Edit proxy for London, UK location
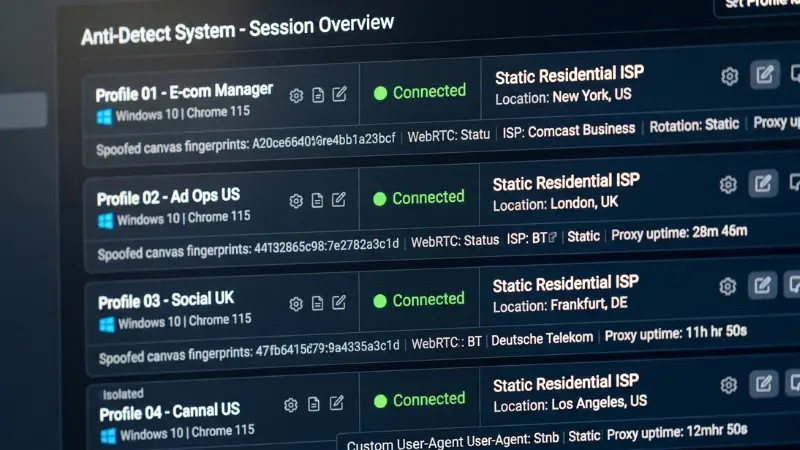800x450 pixels. click(763, 183)
